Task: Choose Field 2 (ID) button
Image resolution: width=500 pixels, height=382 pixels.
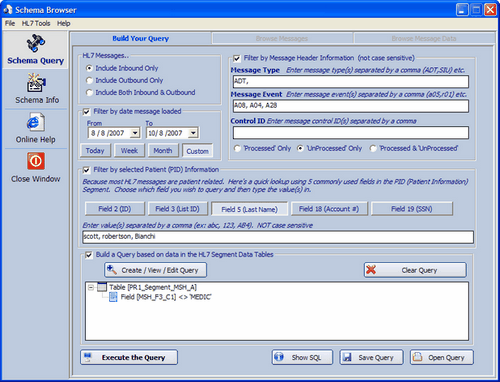Action: click(x=115, y=209)
